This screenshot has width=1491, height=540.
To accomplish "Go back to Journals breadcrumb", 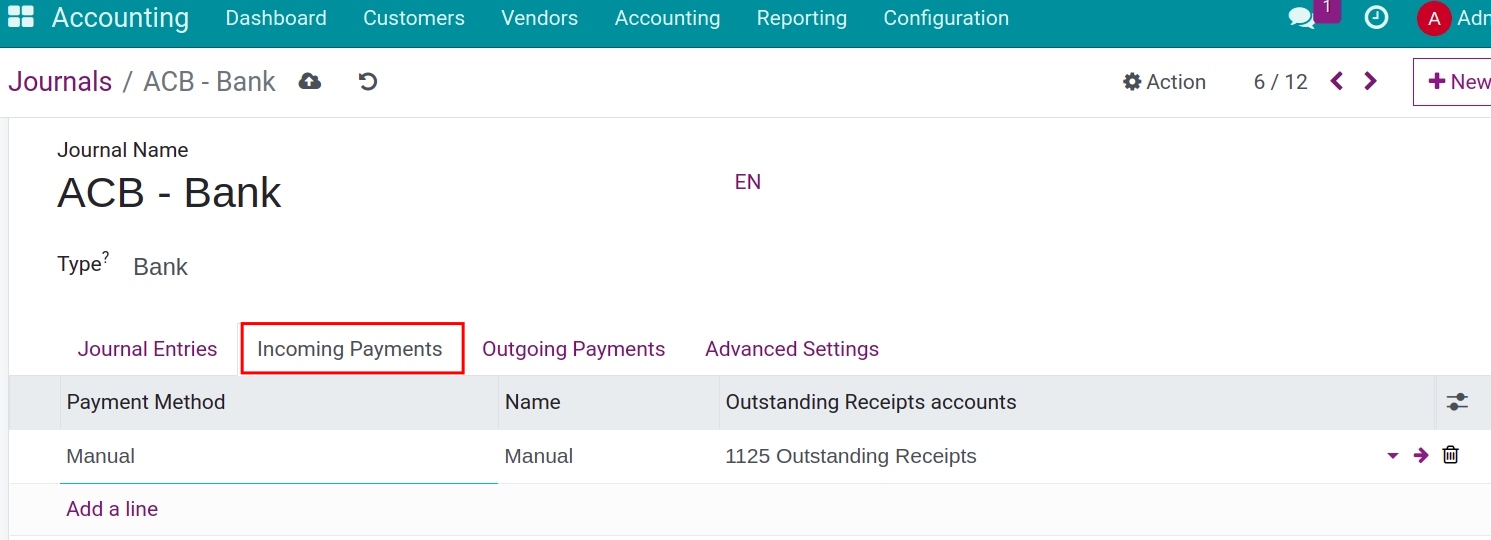I will tap(60, 81).
